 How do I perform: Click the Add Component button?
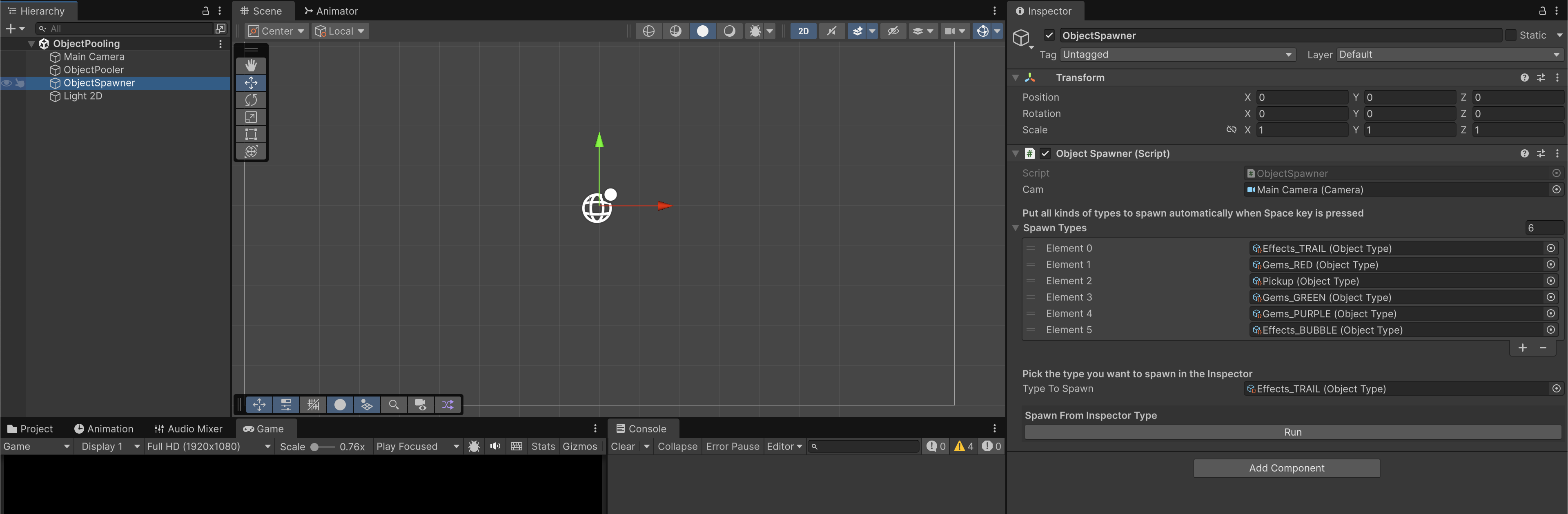click(x=1286, y=468)
